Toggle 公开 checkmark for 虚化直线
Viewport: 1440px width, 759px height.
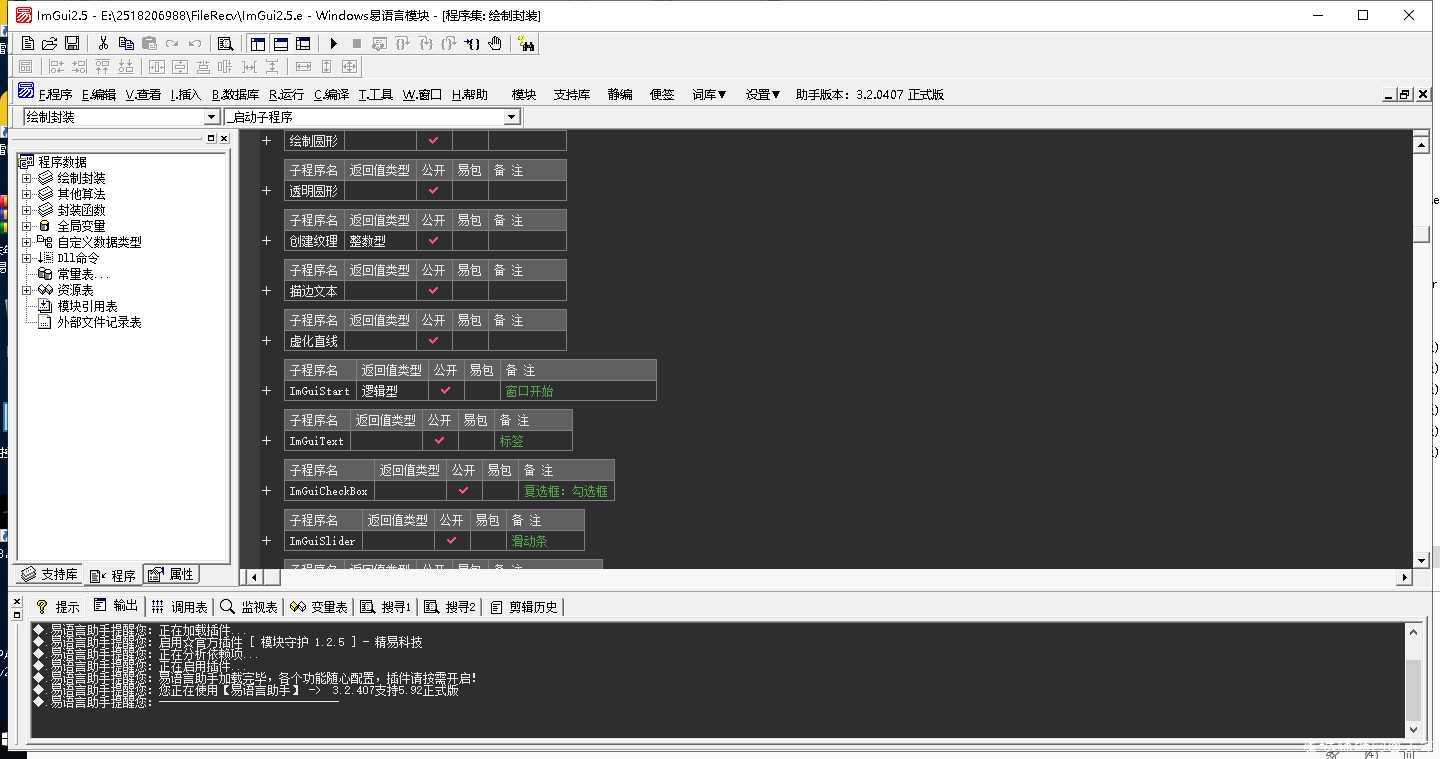click(x=434, y=341)
